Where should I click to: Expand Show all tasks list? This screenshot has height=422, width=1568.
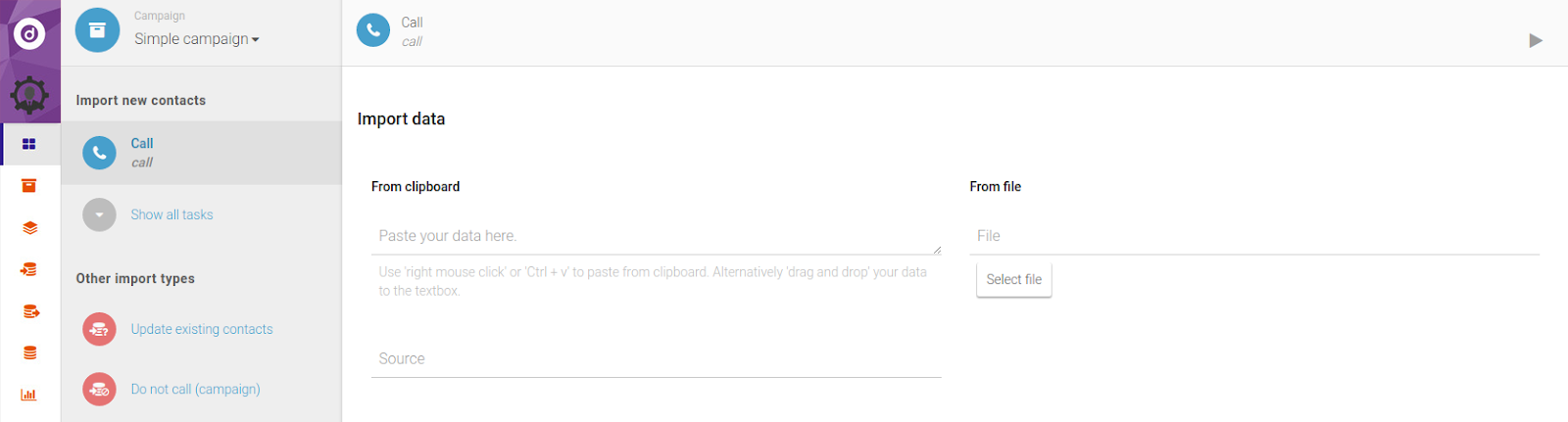[171, 214]
